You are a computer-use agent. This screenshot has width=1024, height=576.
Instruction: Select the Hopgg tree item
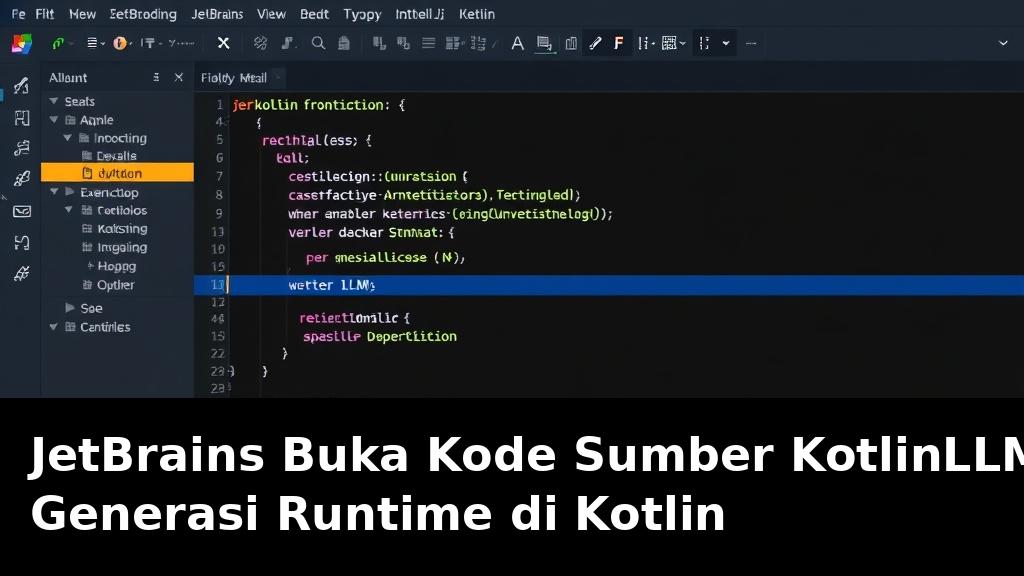click(x=112, y=266)
